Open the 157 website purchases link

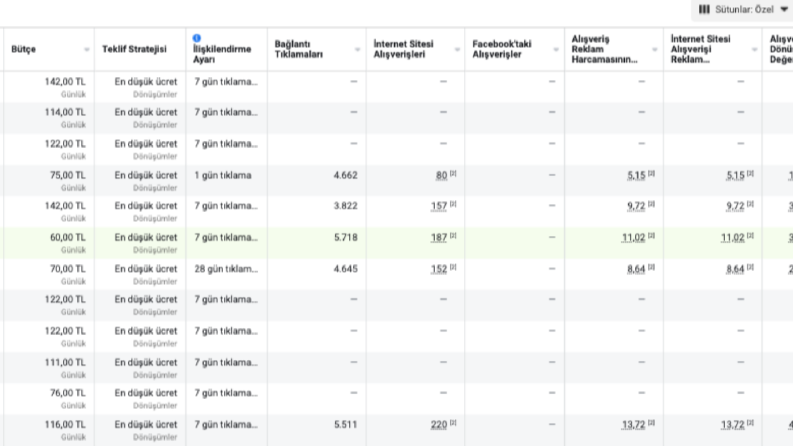(x=439, y=206)
